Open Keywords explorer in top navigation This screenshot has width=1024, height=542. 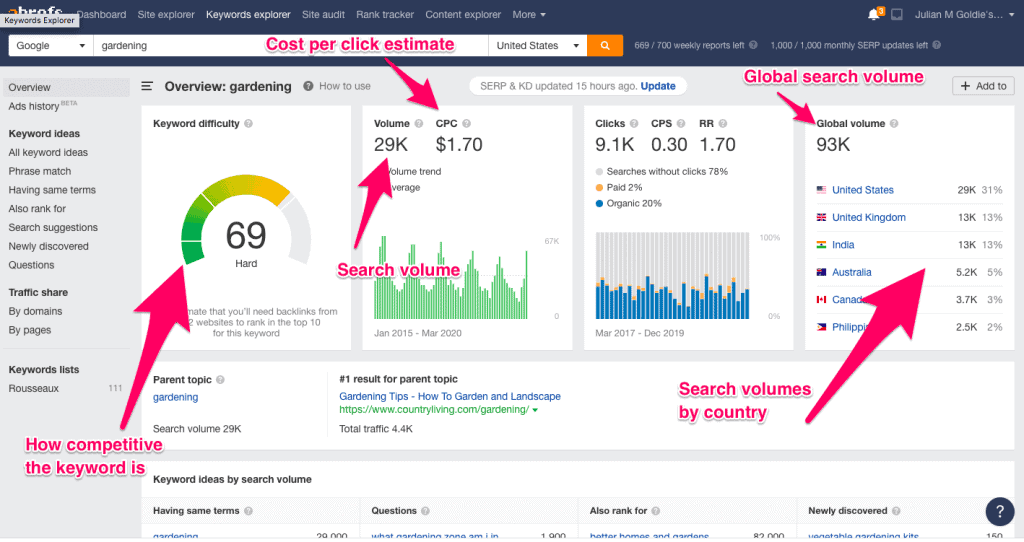pyautogui.click(x=248, y=14)
